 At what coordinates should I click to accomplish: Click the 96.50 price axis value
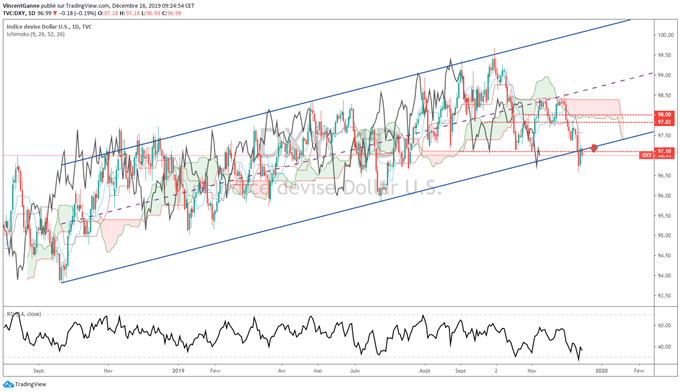pyautogui.click(x=665, y=176)
